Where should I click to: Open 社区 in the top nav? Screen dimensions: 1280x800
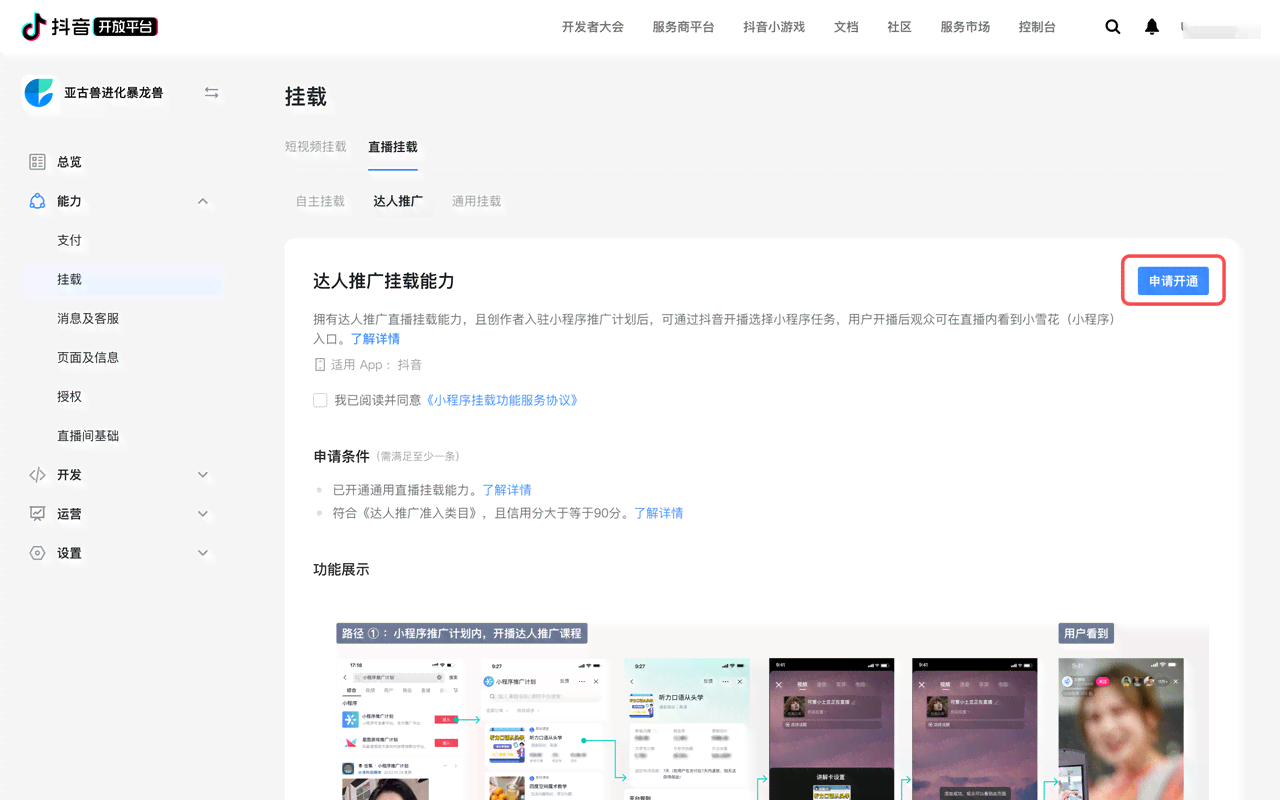coord(899,27)
